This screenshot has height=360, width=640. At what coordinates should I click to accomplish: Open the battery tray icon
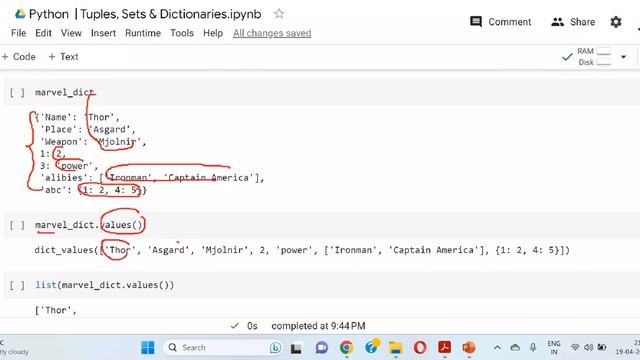[x=602, y=347]
